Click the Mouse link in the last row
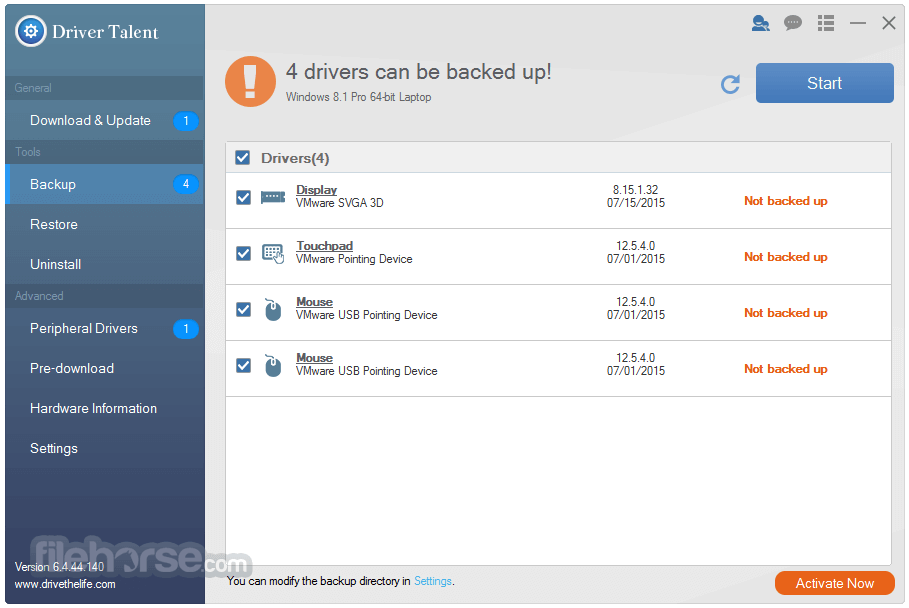 tap(314, 358)
